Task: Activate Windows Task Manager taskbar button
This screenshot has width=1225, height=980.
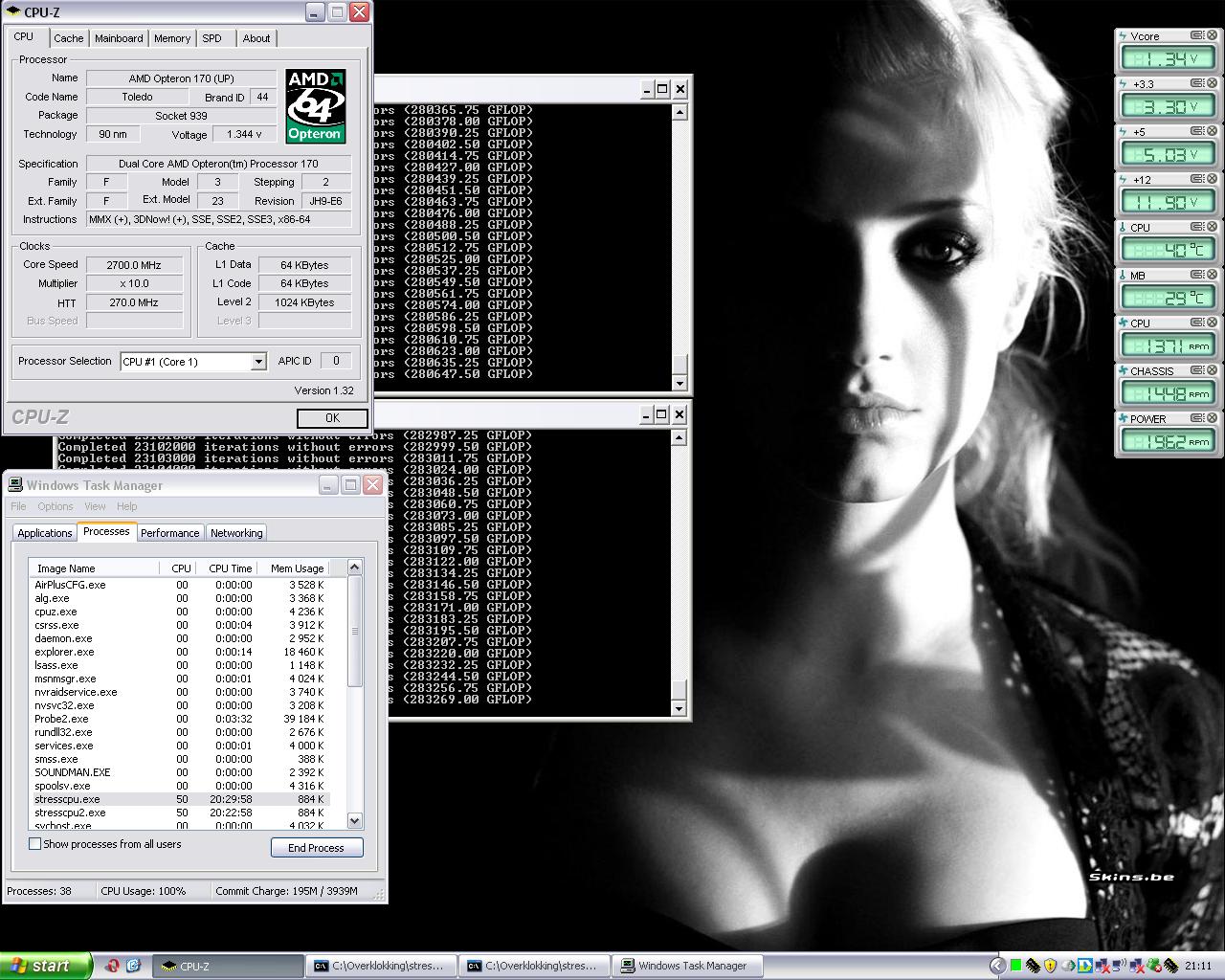Action: click(689, 967)
